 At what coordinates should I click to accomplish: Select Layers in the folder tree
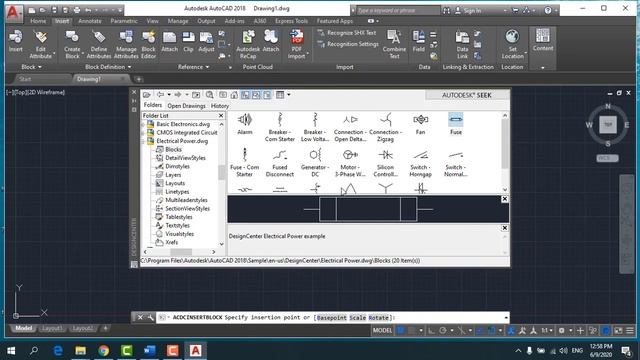click(173, 175)
